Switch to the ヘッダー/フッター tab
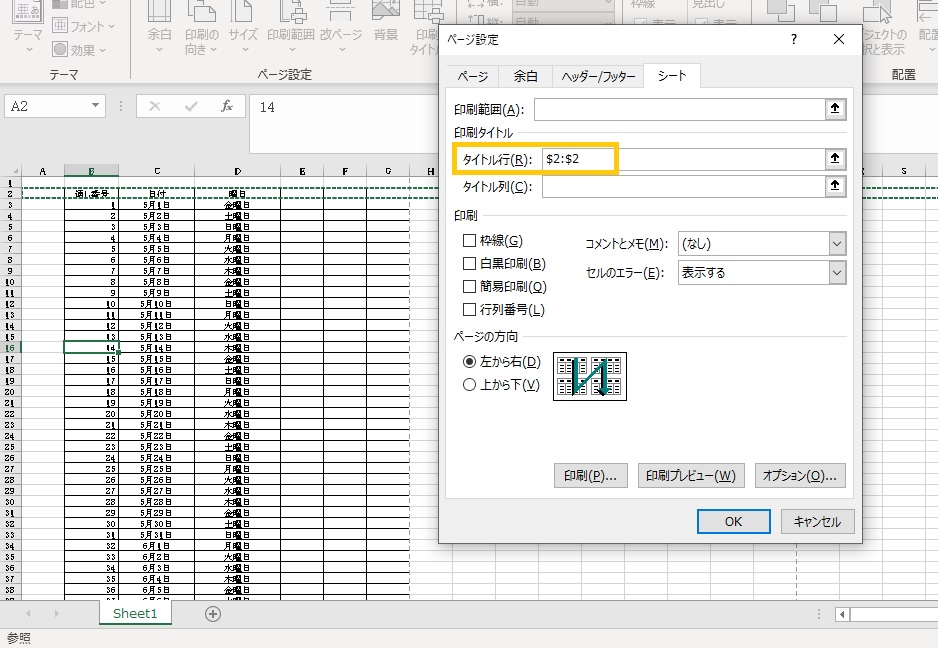 coord(598,76)
